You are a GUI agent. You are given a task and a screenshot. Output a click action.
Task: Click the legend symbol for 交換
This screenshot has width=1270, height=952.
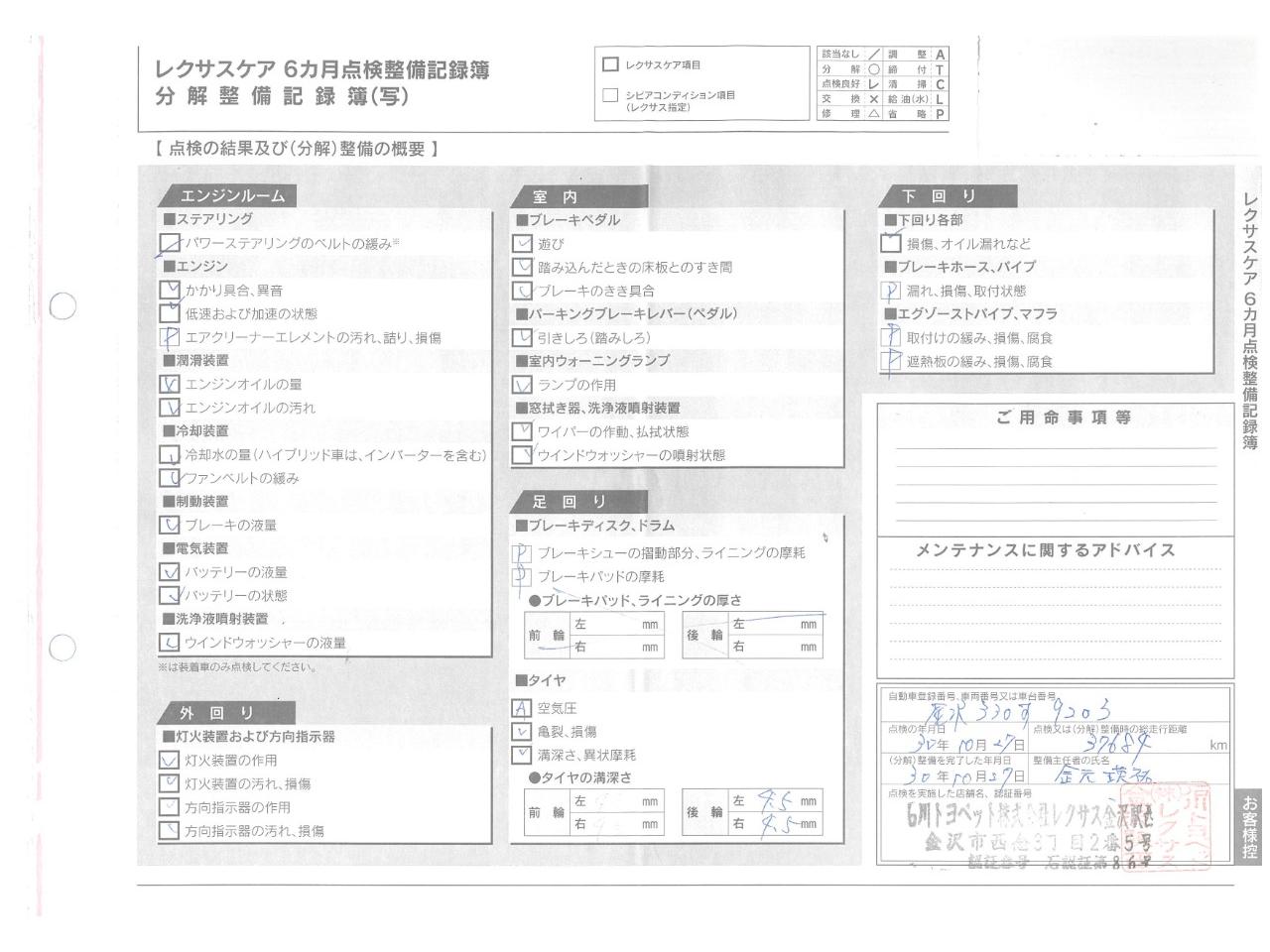[x=874, y=99]
